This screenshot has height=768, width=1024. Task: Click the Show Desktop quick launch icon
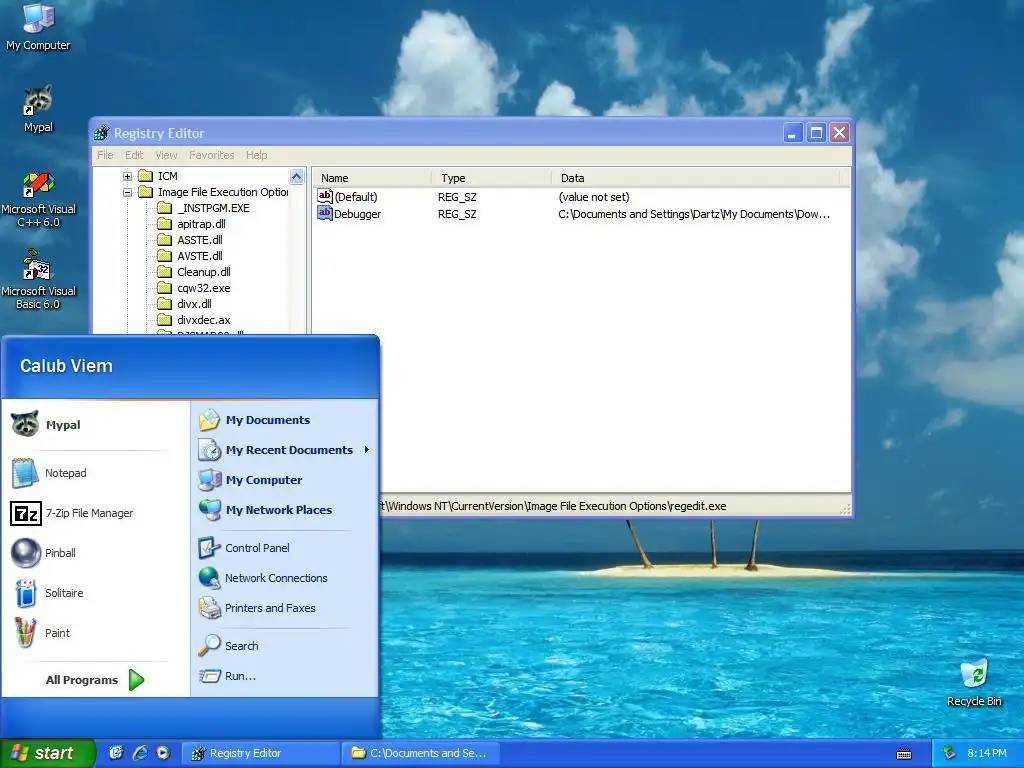tap(116, 753)
